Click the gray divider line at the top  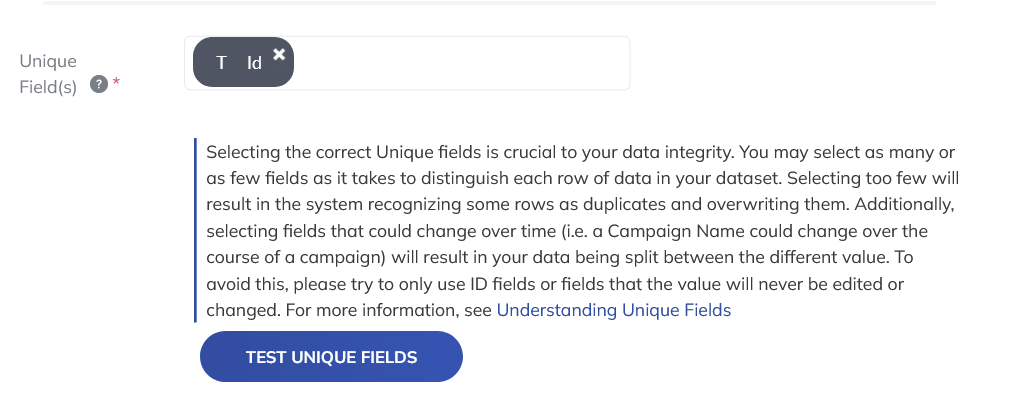(489, 3)
